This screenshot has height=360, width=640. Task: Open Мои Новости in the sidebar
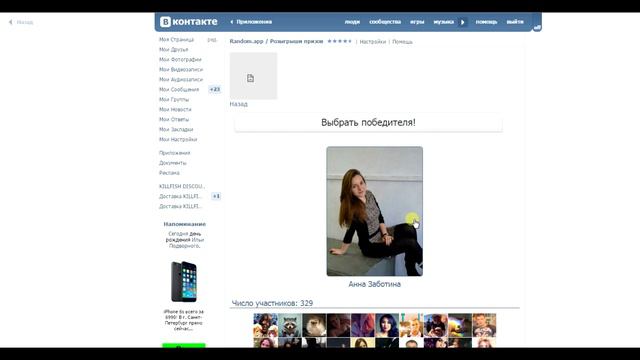pyautogui.click(x=175, y=109)
